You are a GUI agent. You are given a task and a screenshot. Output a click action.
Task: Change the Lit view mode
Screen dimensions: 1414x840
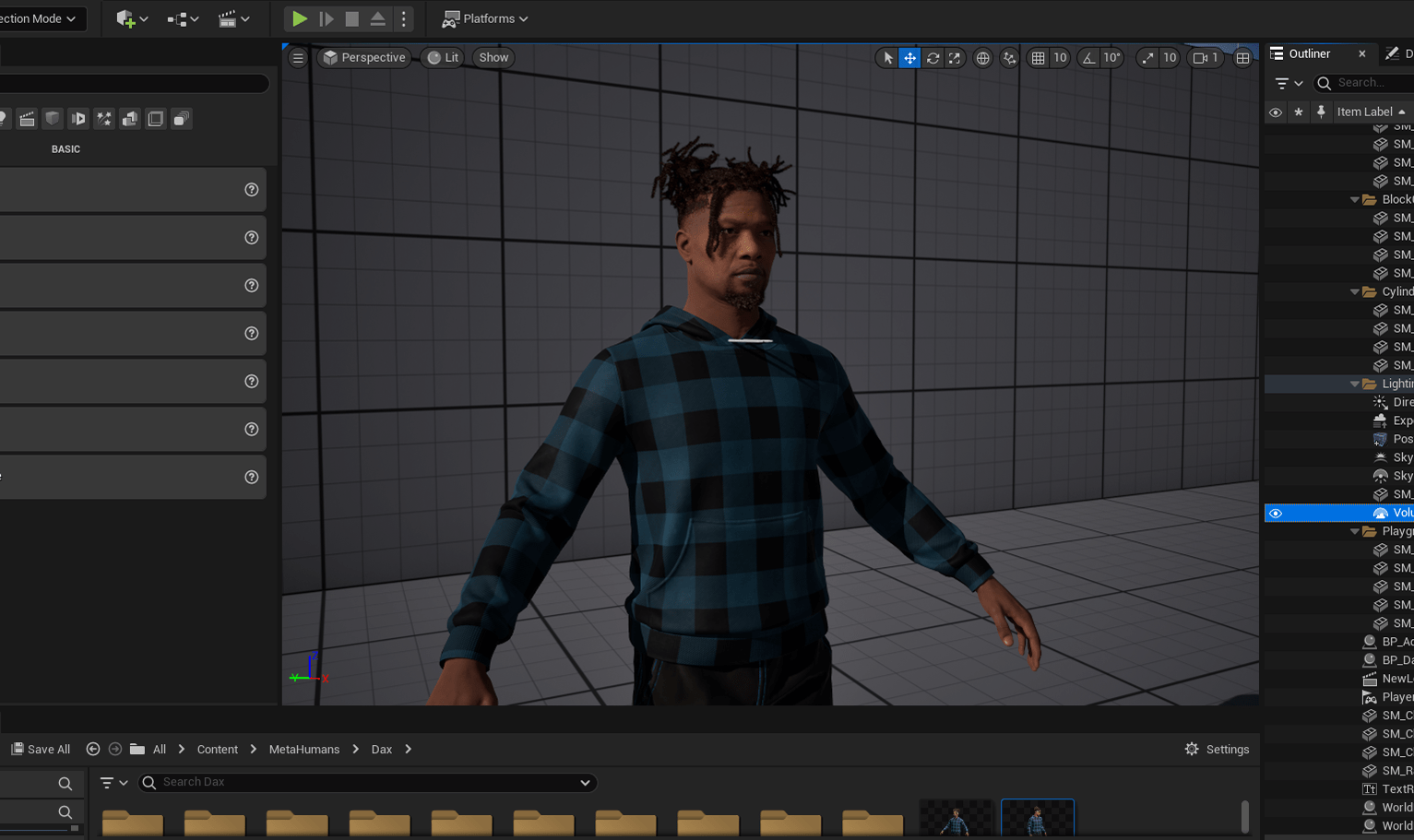(443, 57)
